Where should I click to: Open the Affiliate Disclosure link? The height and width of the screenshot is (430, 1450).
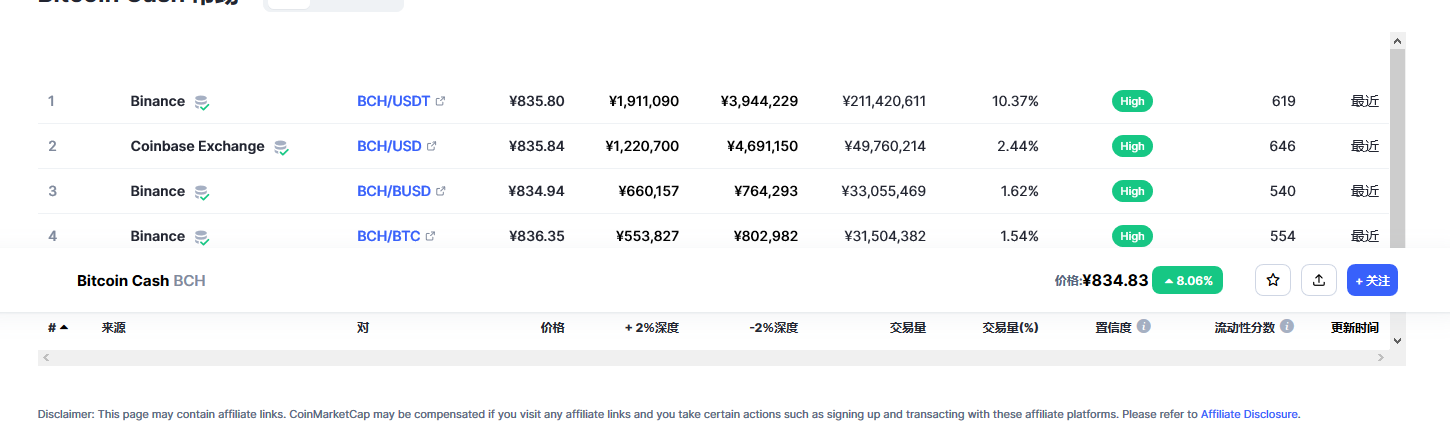click(x=1250, y=414)
